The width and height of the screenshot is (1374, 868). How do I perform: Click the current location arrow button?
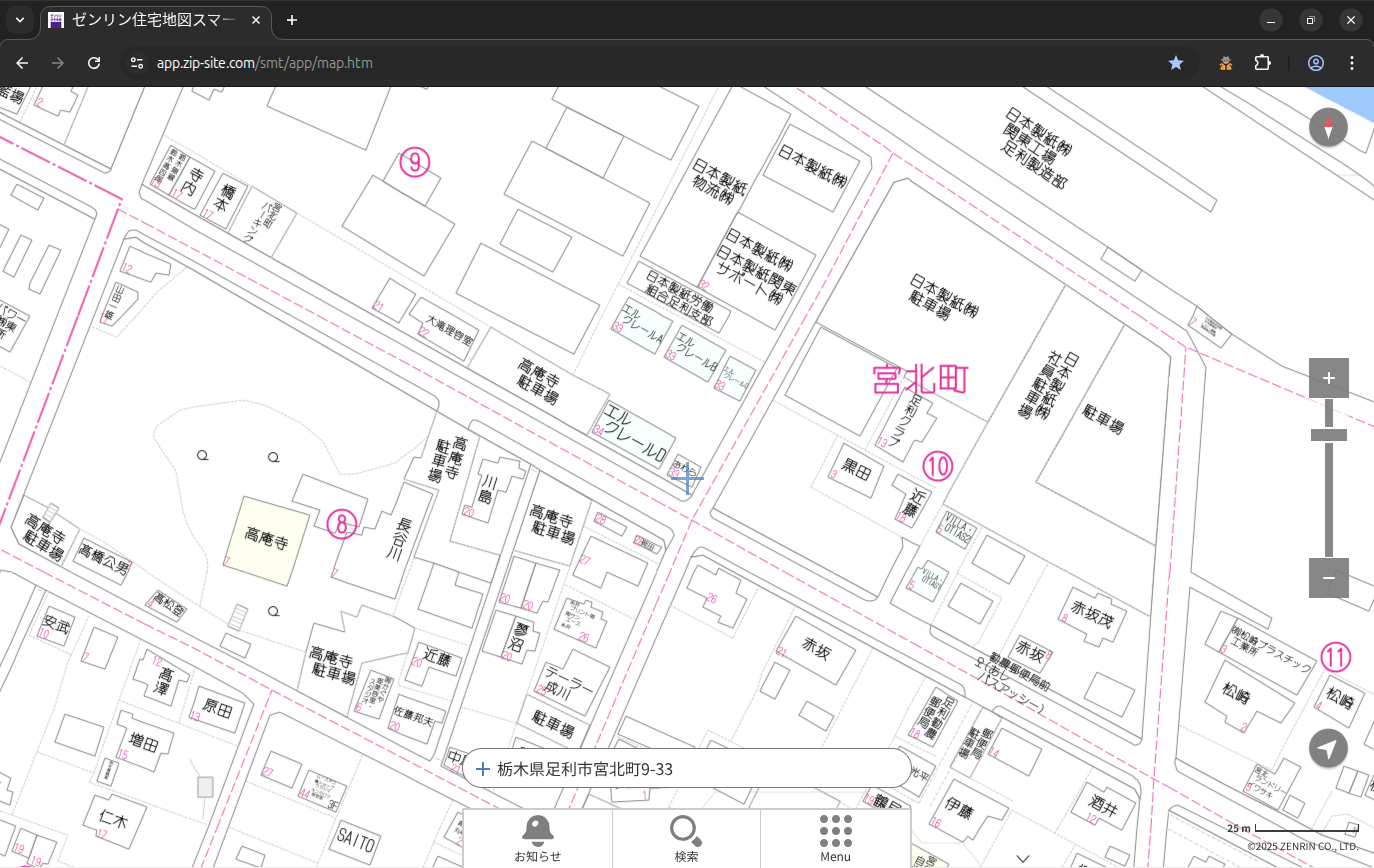(1328, 748)
